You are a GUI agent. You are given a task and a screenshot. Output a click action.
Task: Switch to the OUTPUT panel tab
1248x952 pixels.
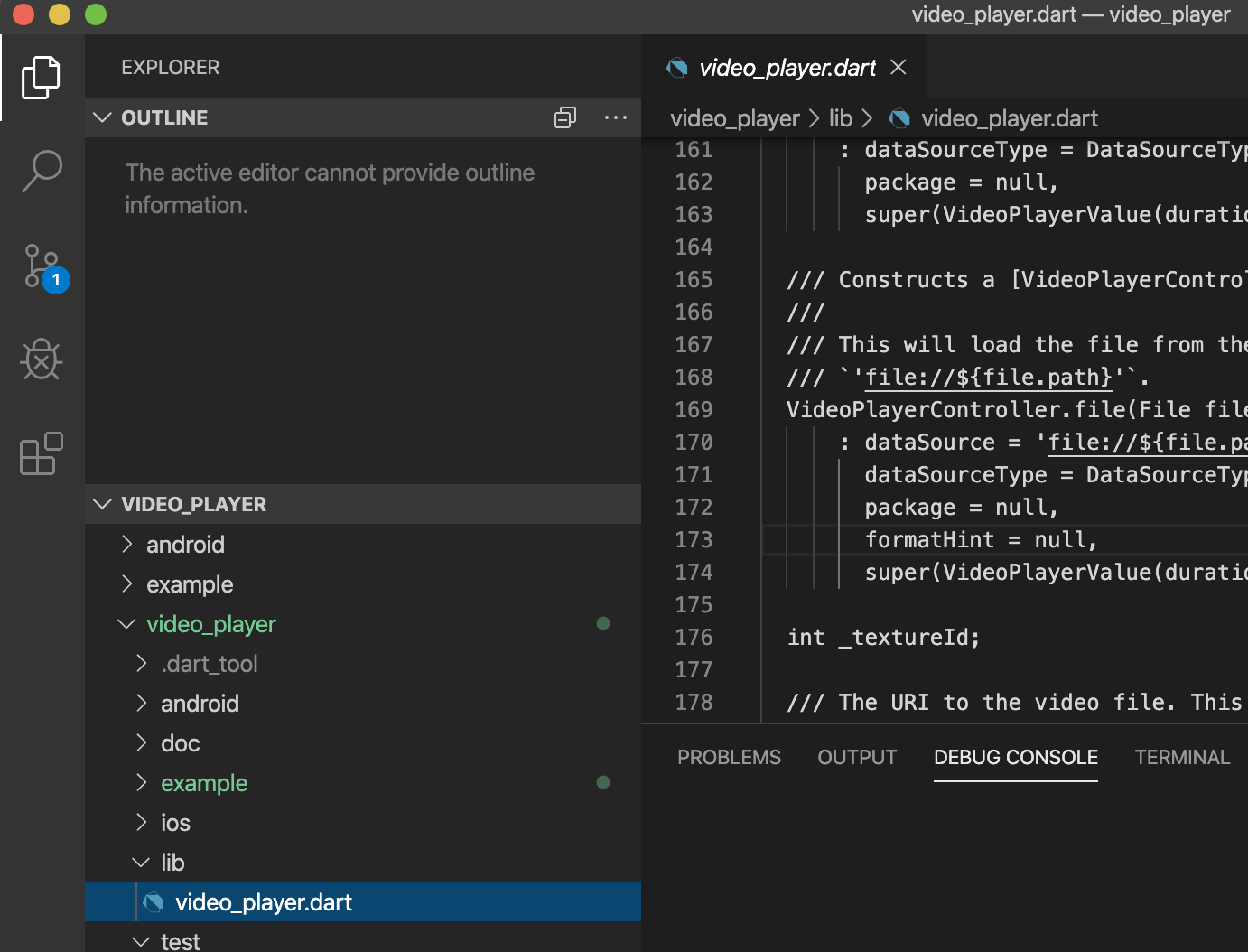click(x=857, y=757)
